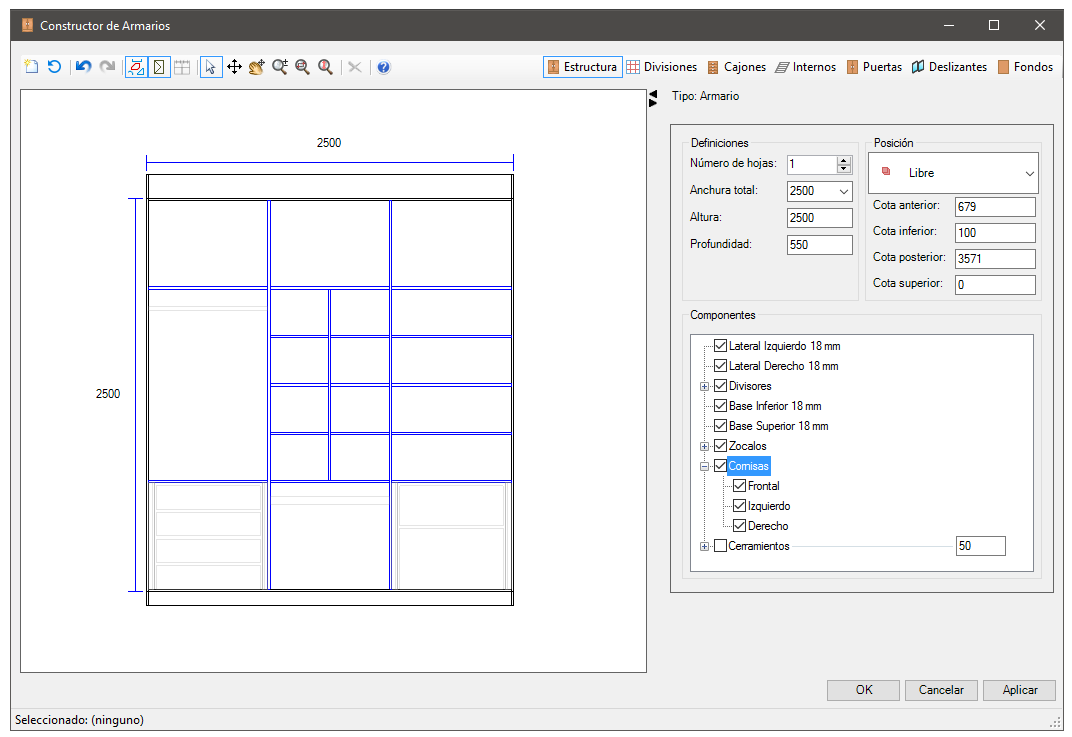Go to the Deslizantes tab
1072x737 pixels.
[x=950, y=66]
